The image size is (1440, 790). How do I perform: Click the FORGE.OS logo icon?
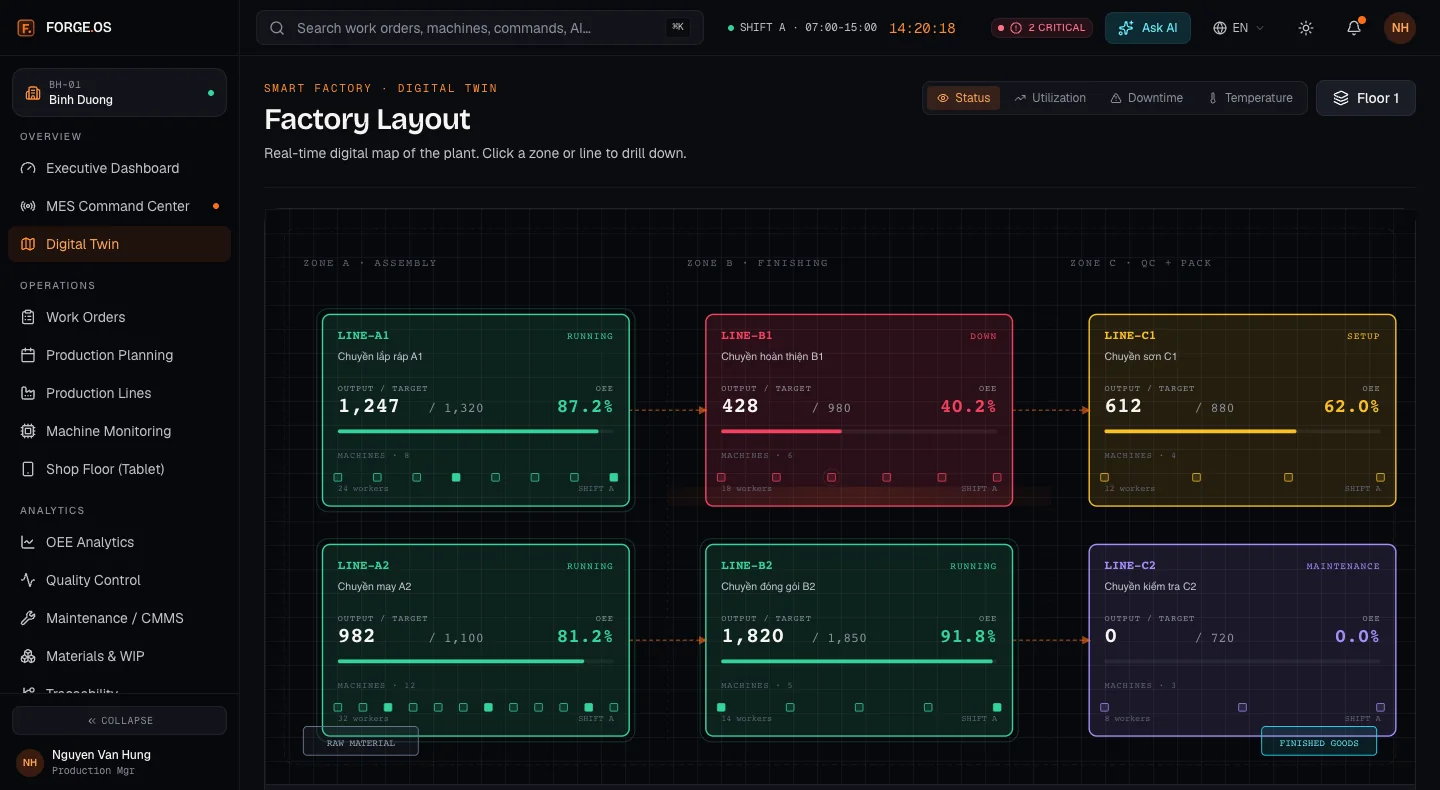[x=26, y=27]
